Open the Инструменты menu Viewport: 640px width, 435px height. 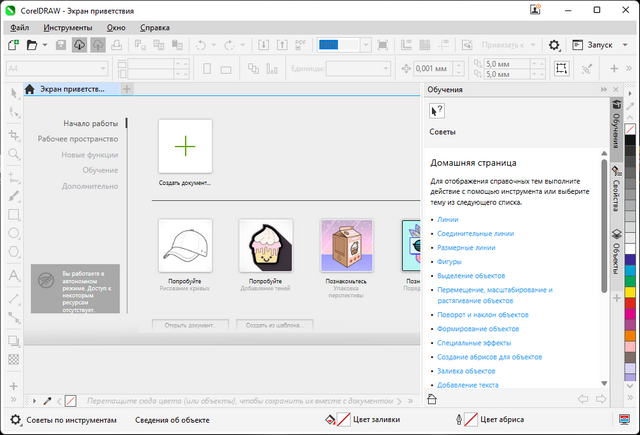[68, 28]
